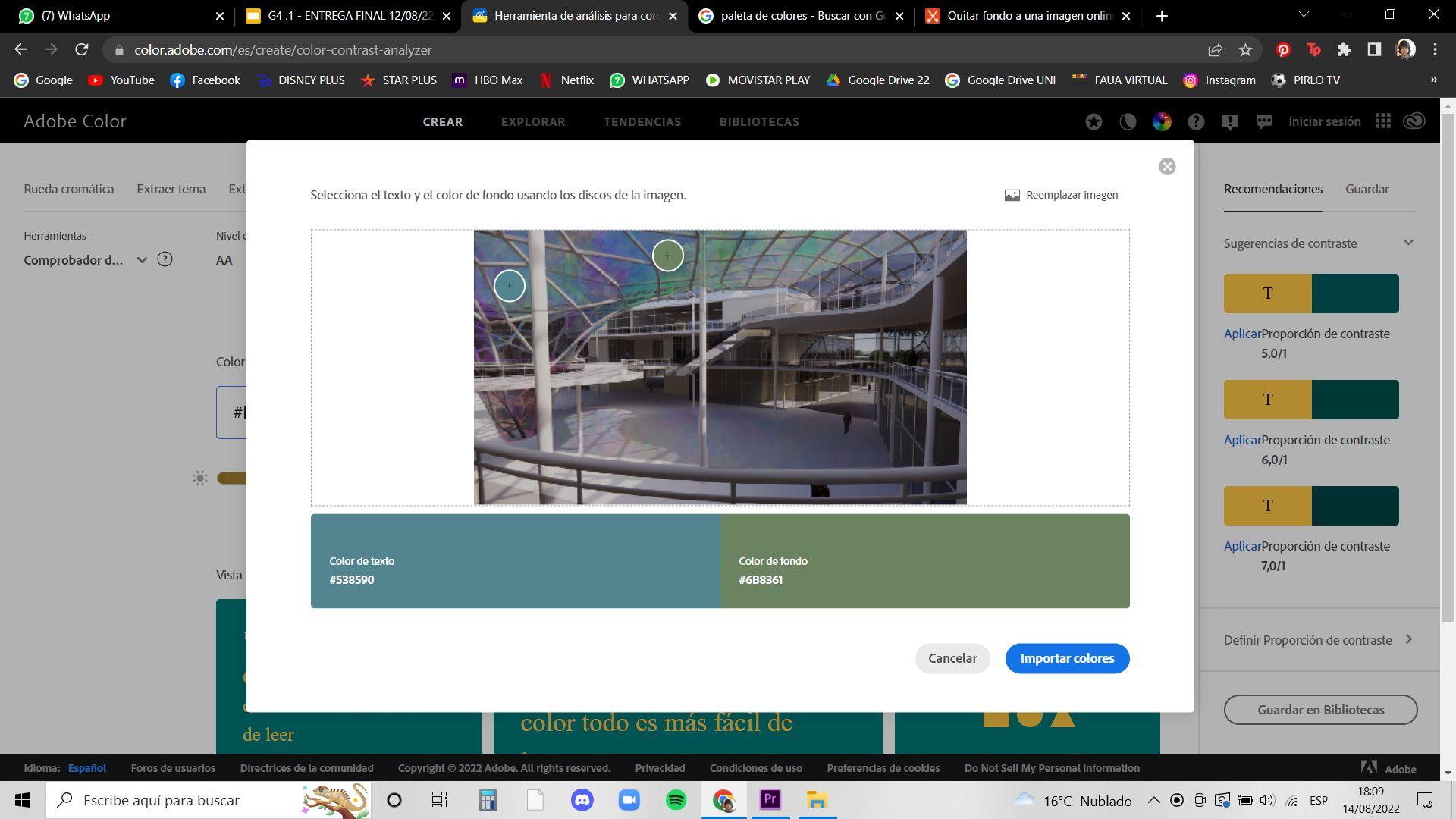Open the help question mark icon
Viewport: 1456px width, 819px height.
tap(1196, 121)
